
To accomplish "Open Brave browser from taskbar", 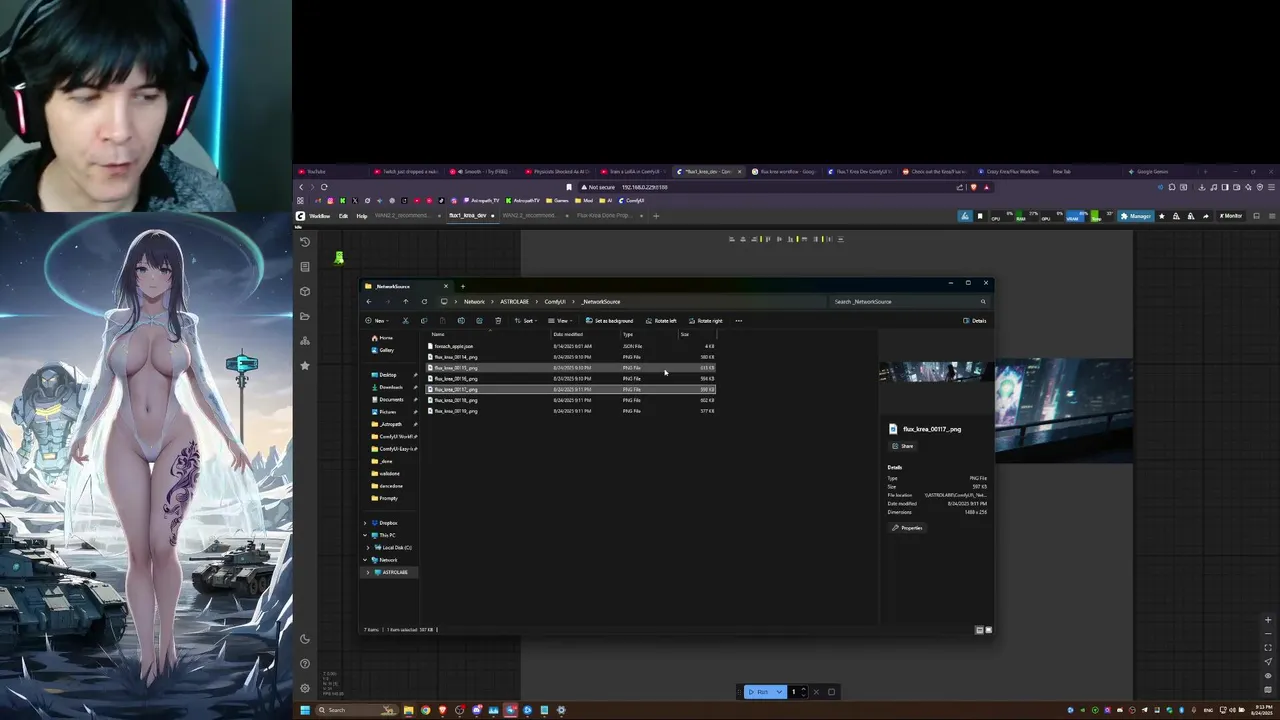I will point(442,710).
